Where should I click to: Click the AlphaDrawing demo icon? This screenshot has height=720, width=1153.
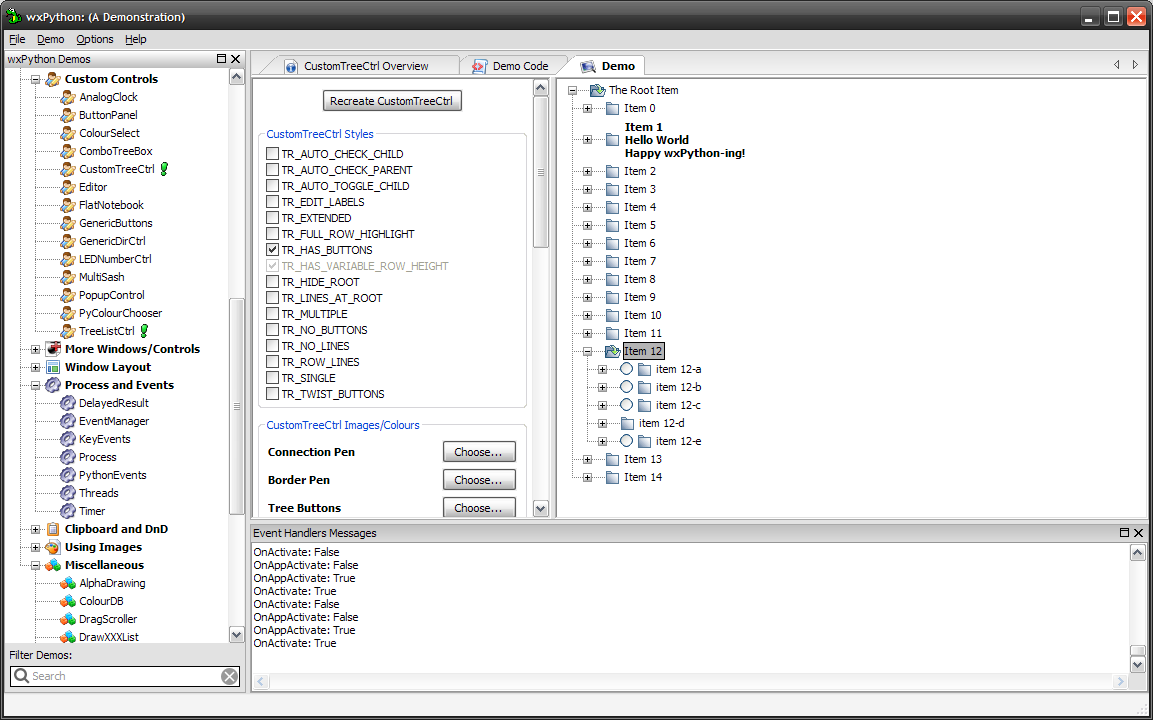pyautogui.click(x=67, y=583)
